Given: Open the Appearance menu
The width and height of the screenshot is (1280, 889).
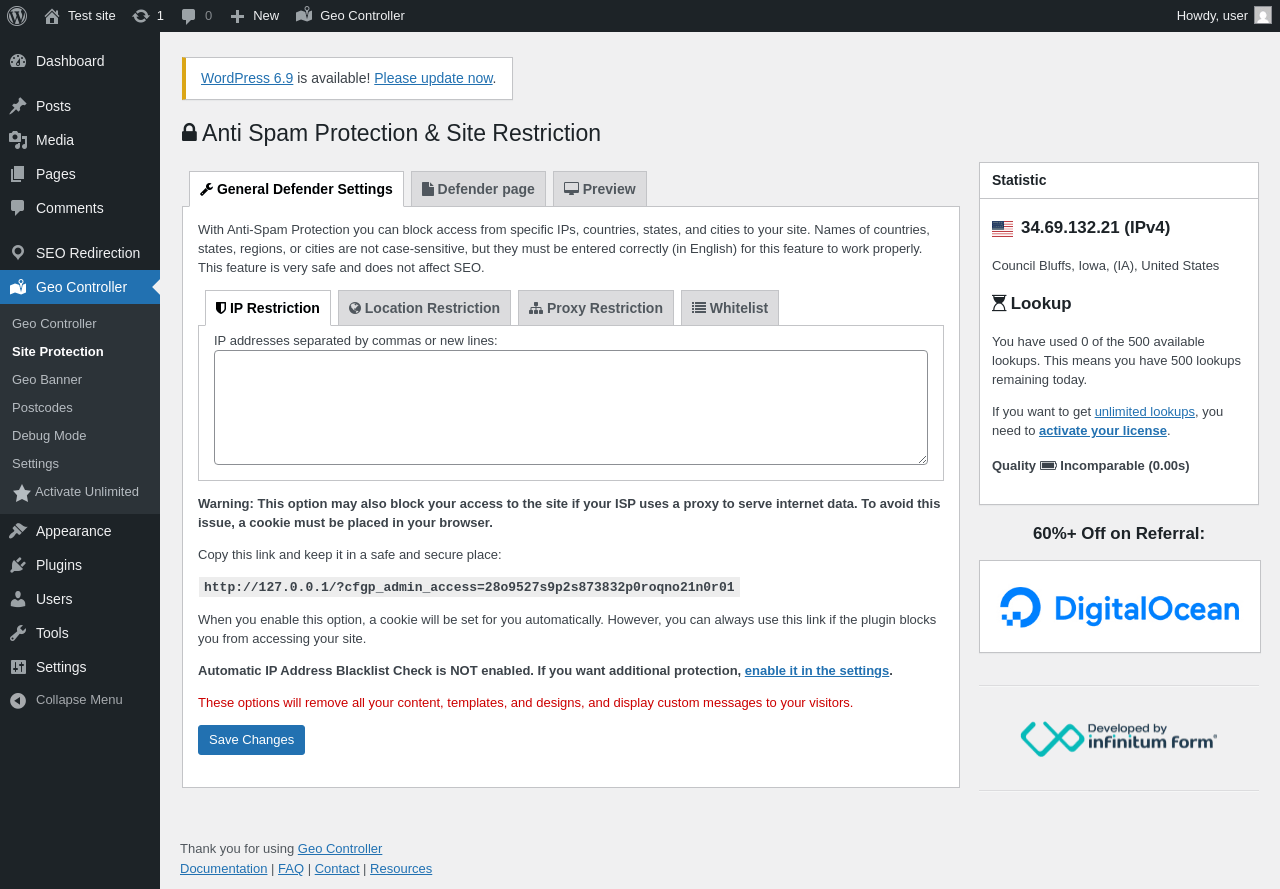Looking at the screenshot, I should (x=73, y=531).
